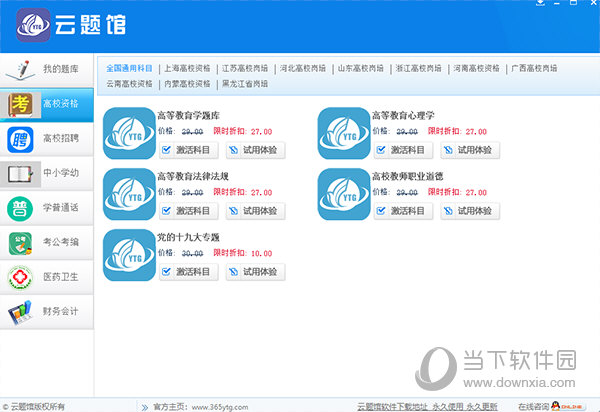
Task: Click the 在线咨询 label
Action: click(534, 406)
